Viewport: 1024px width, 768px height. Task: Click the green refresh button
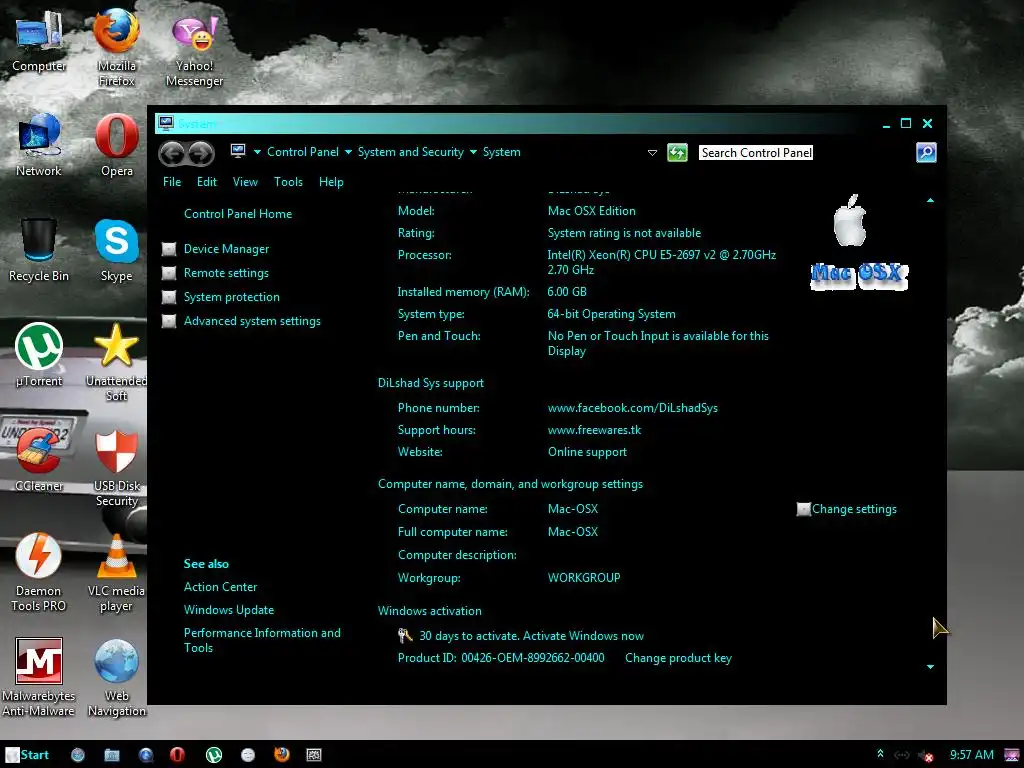[677, 152]
